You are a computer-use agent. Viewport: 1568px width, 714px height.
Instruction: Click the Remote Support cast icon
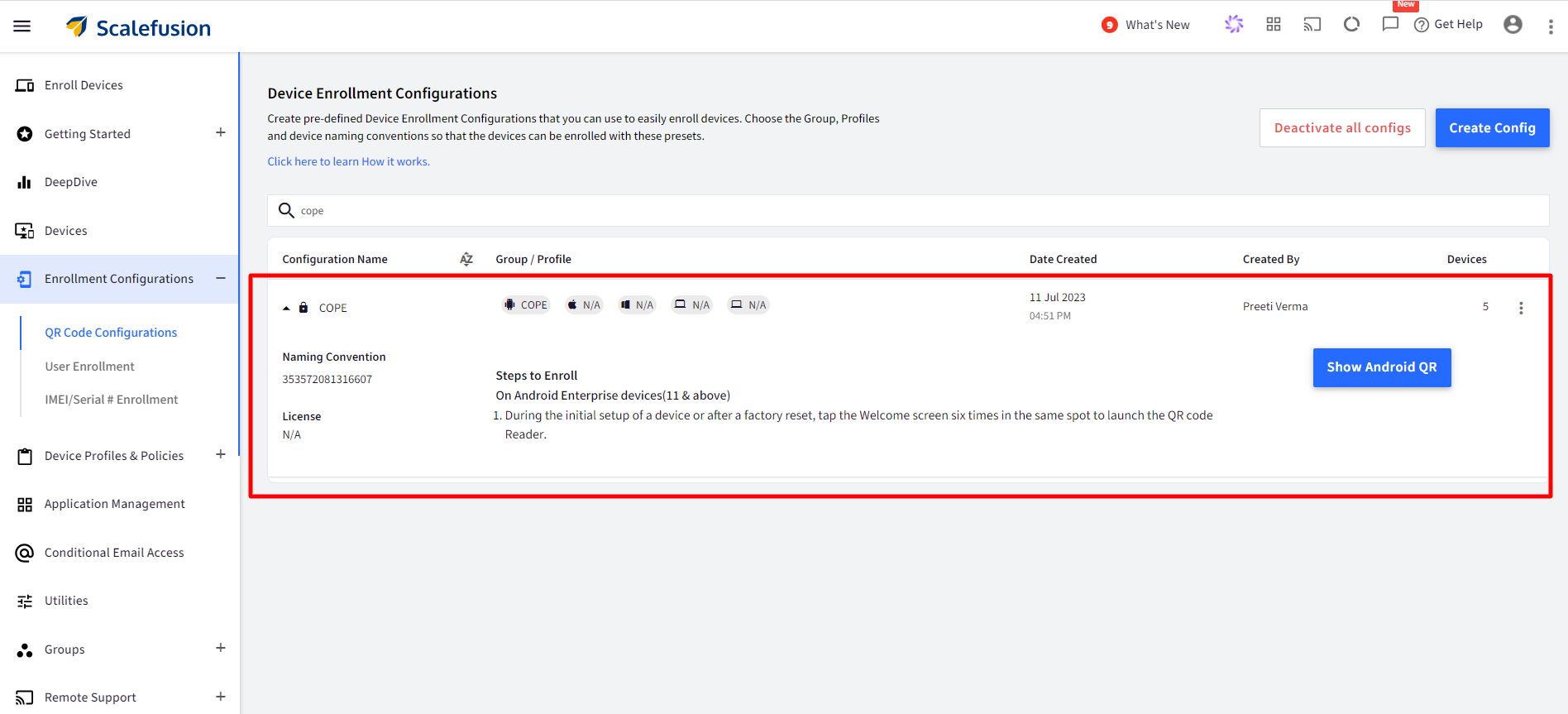tap(25, 698)
